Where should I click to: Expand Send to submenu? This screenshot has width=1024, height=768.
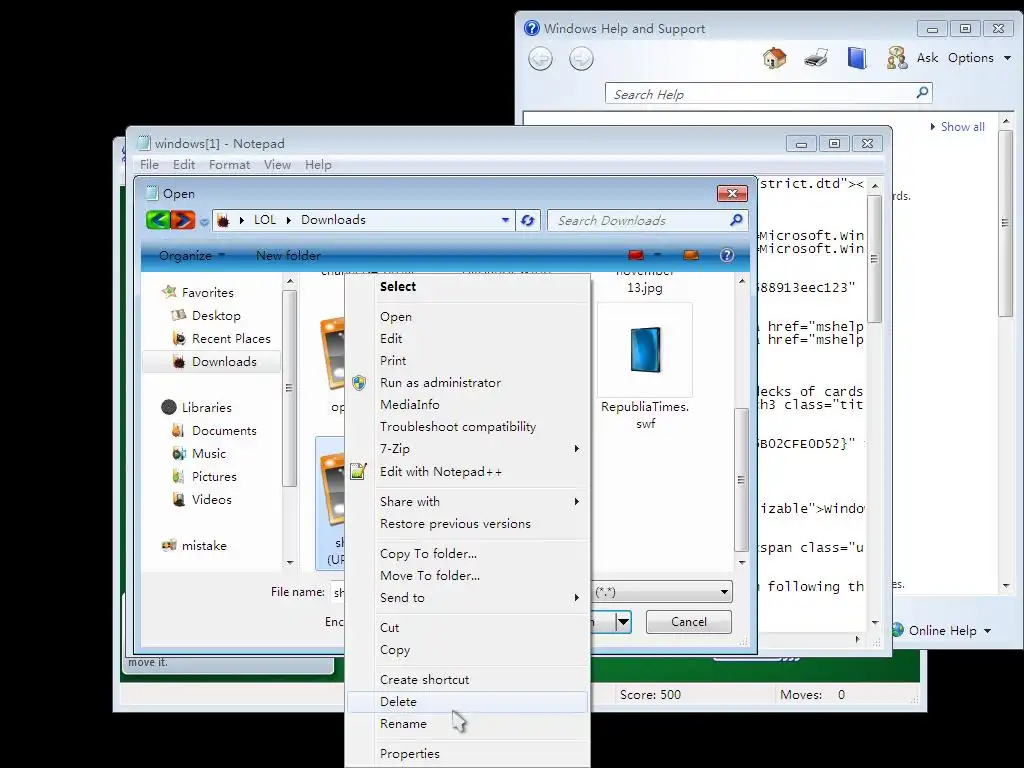[468, 598]
